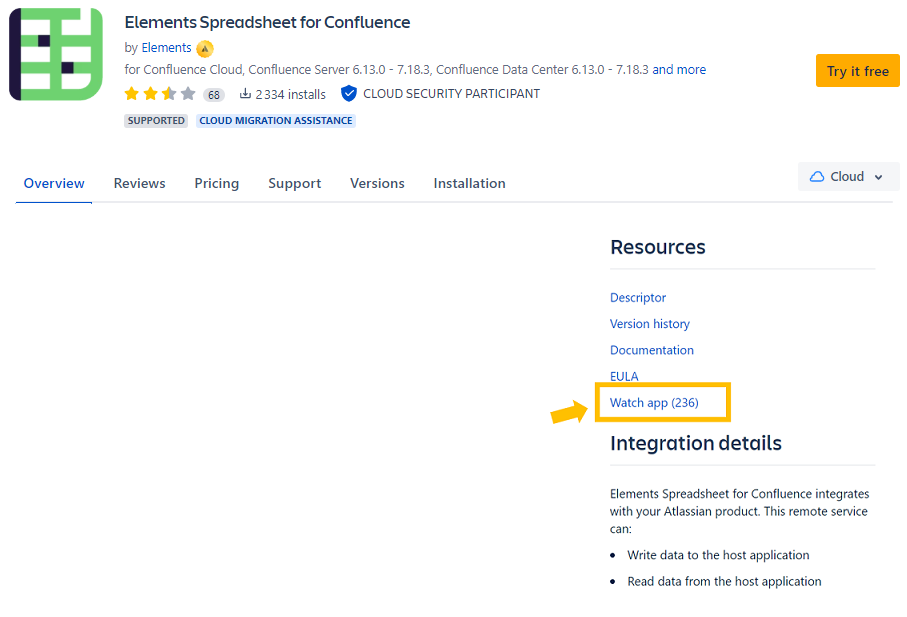The width and height of the screenshot is (907, 617).
Task: Click the Elements Spreadsheet app logo
Action: [x=56, y=54]
